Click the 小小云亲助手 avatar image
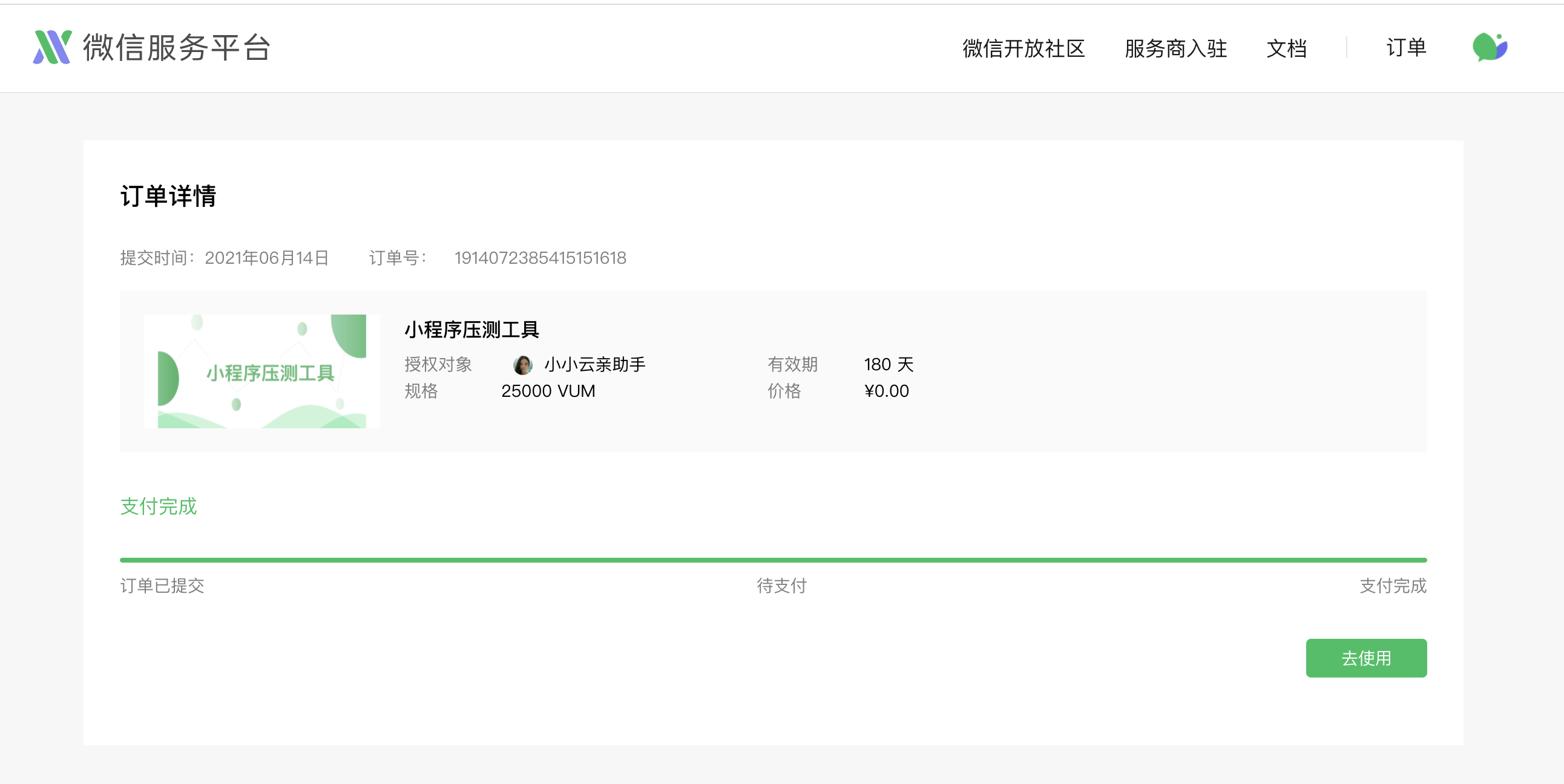 (x=523, y=365)
